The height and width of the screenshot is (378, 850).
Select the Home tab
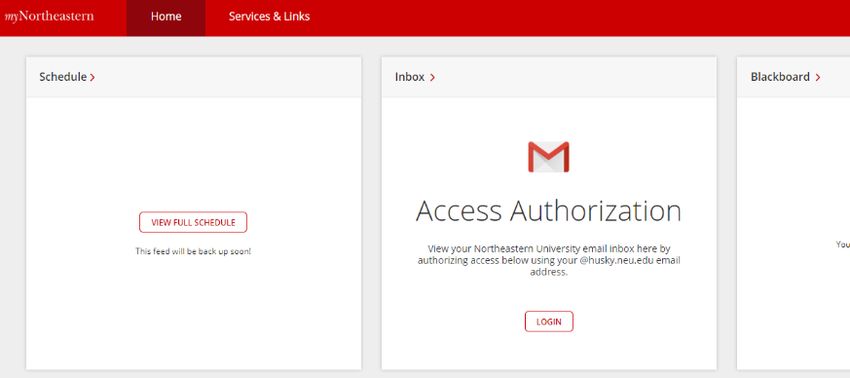coord(166,17)
